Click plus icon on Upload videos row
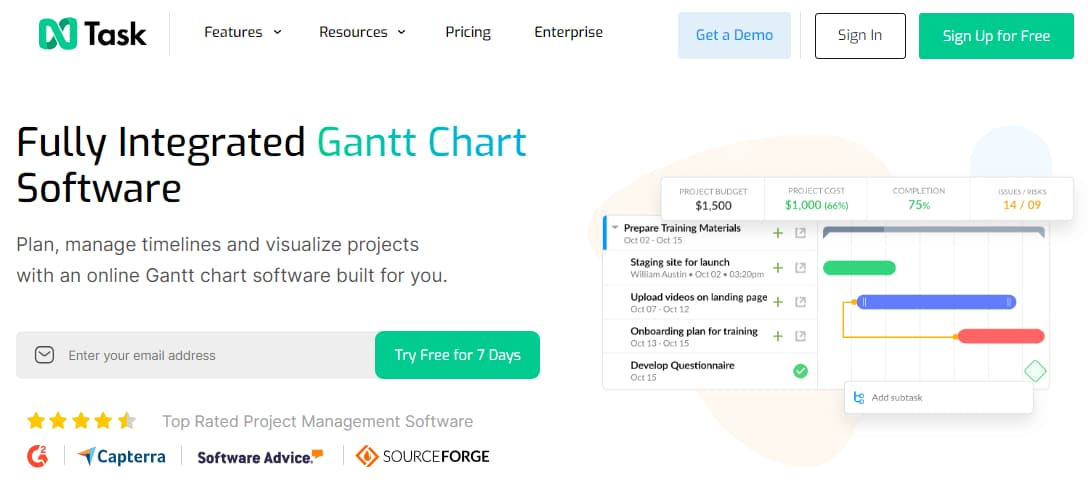This screenshot has height=500, width=1088. [778, 302]
